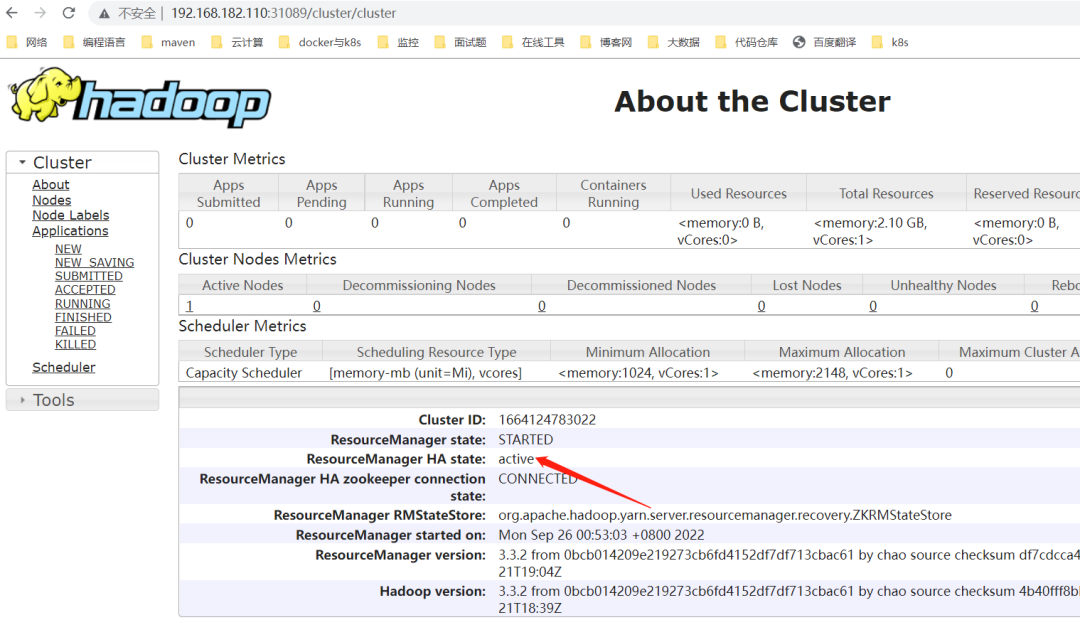Viewport: 1080px width, 620px height.
Task: Open the 网络 bookmark folder
Action: tap(28, 42)
